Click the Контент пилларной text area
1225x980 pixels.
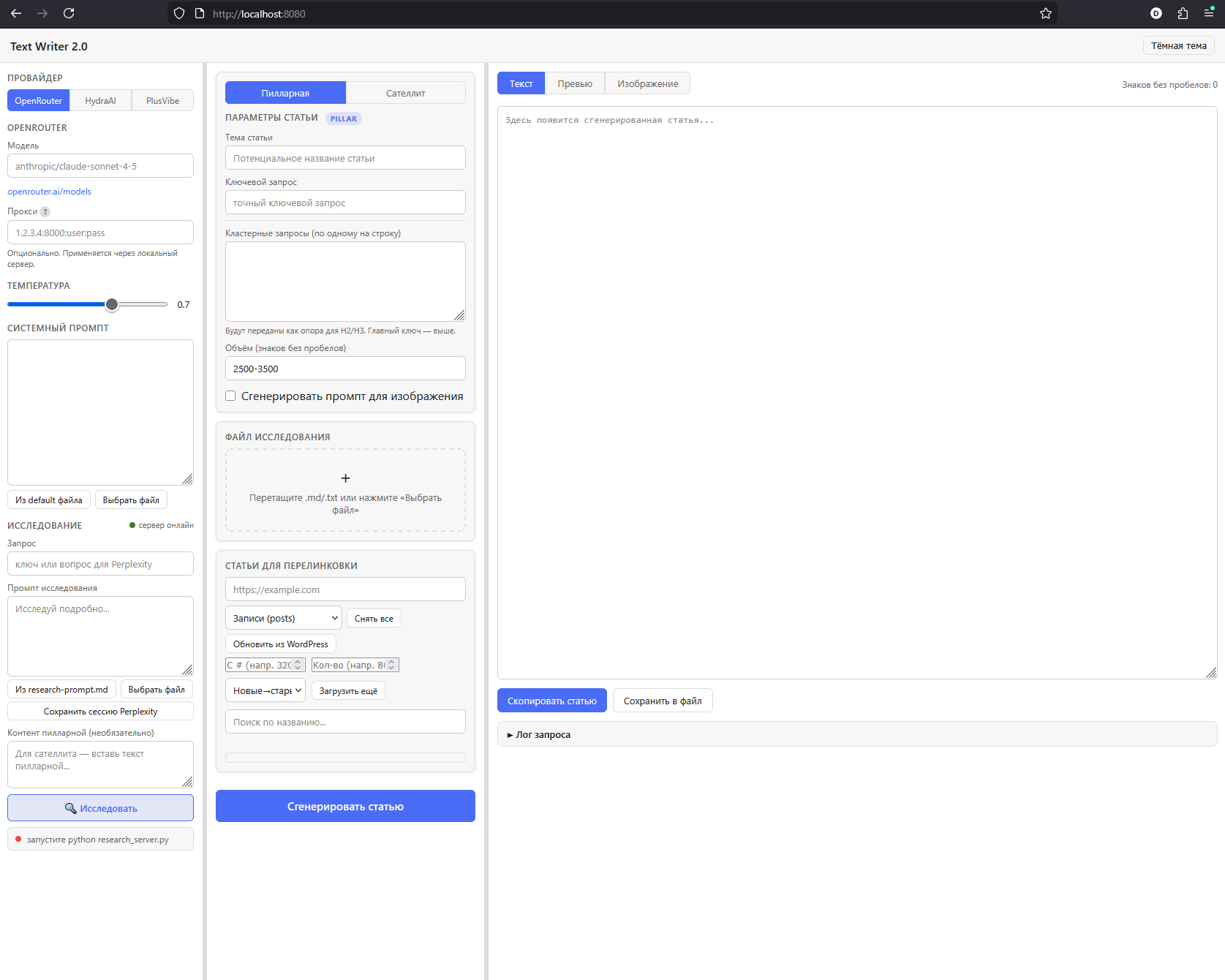tap(100, 764)
